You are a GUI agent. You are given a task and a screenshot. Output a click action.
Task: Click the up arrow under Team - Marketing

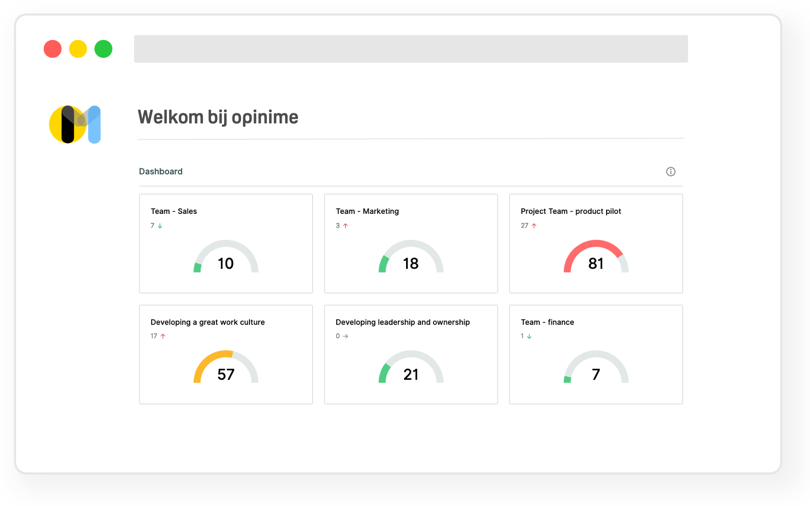[346, 226]
